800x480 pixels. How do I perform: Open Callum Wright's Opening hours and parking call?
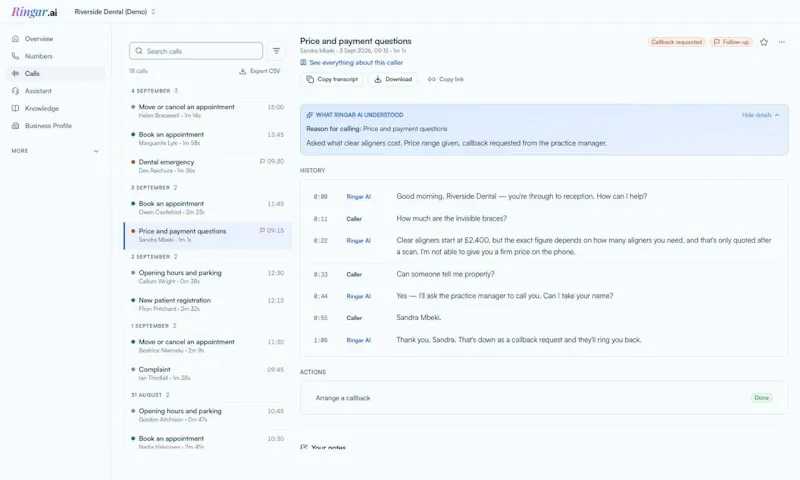(x=208, y=276)
